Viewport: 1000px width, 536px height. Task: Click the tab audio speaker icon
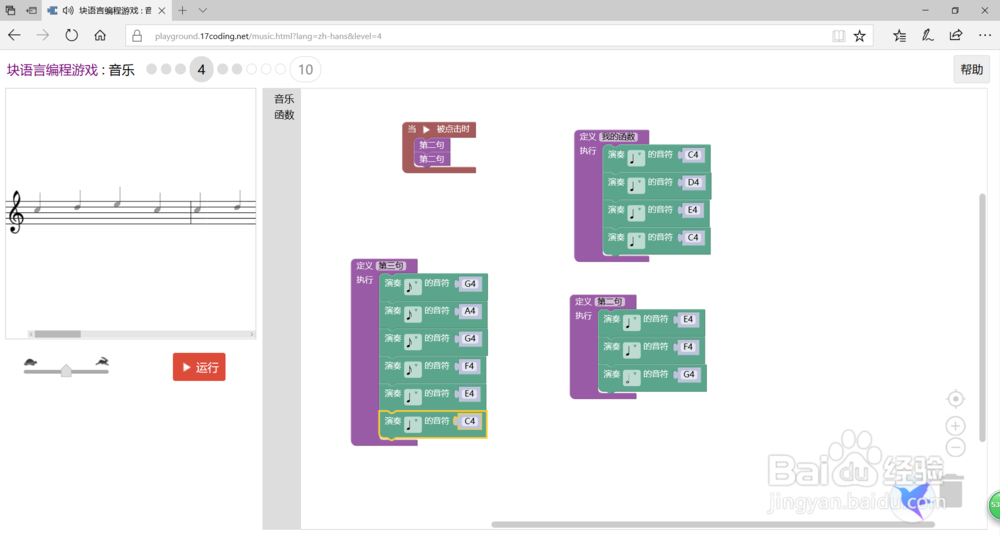click(68, 11)
